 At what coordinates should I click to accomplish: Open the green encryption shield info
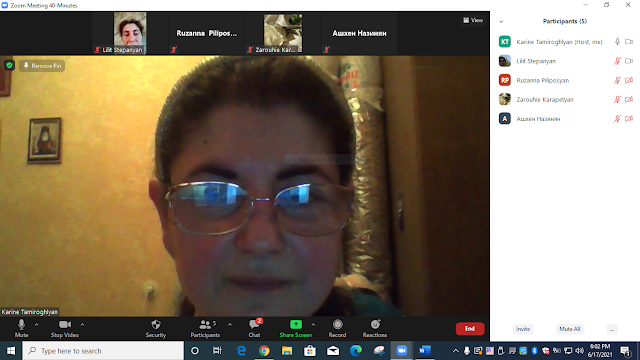(x=9, y=65)
